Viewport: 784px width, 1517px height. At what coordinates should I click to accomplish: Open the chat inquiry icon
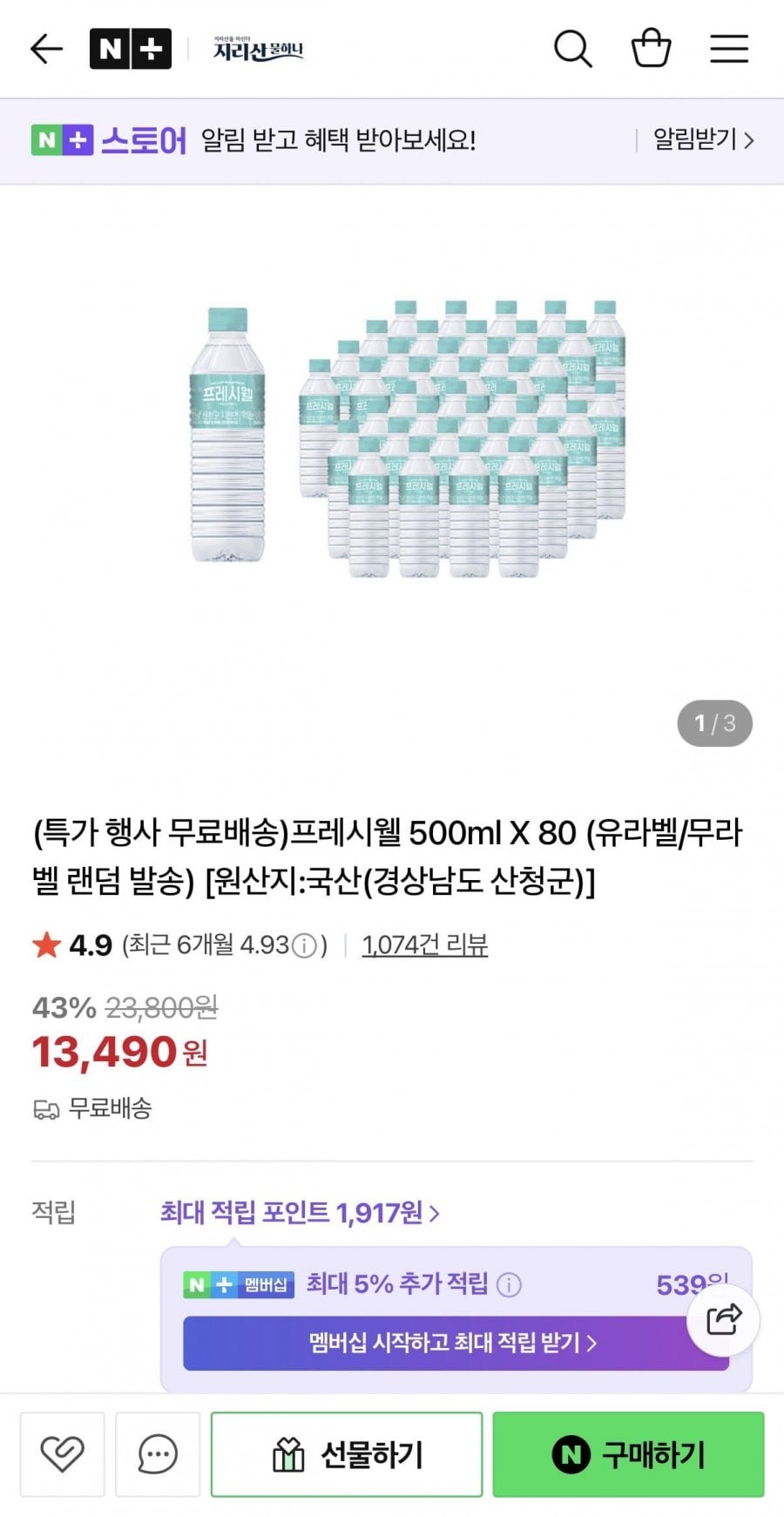[158, 1453]
